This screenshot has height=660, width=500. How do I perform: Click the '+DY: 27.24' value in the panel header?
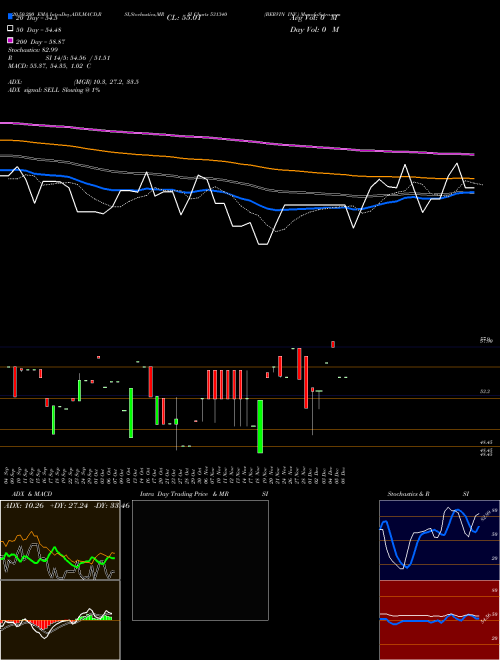coord(70,506)
